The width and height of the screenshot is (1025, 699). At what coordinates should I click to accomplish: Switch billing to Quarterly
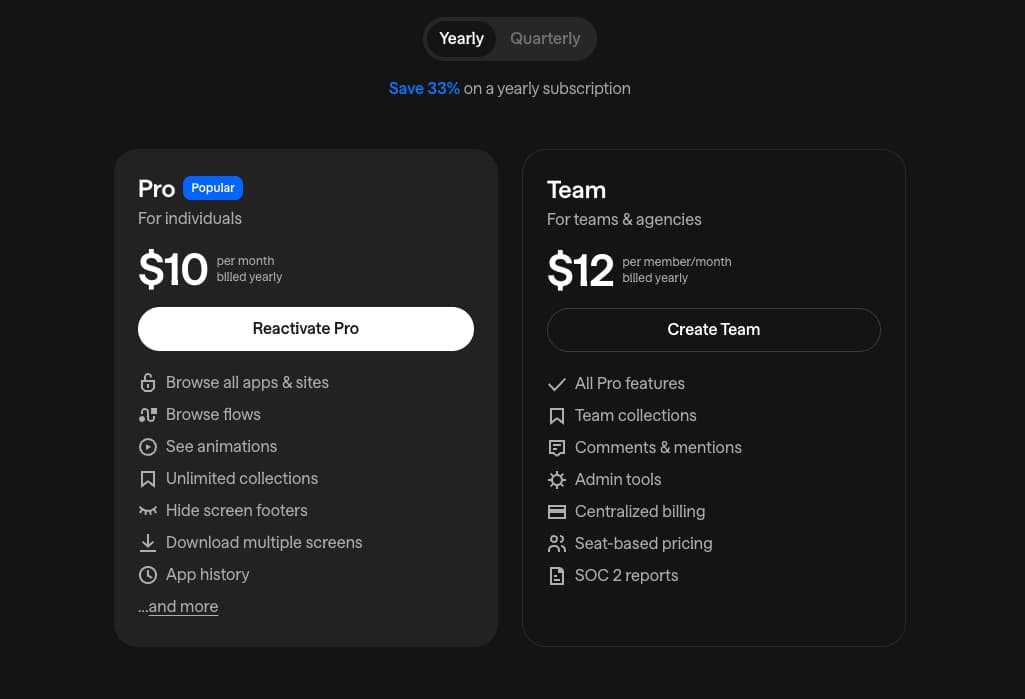point(545,39)
